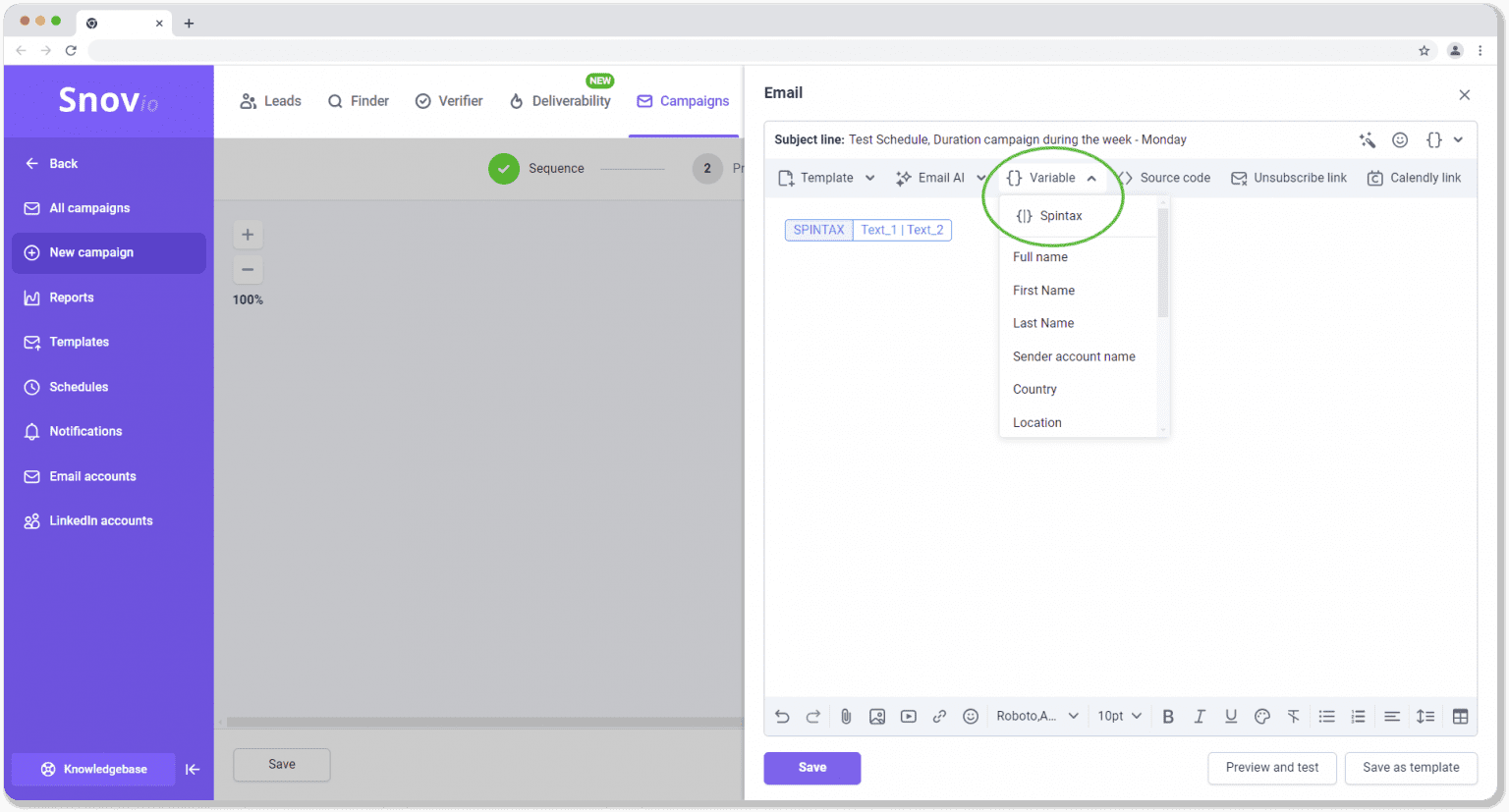Open the Roboto font family dropdown
Image resolution: width=1509 pixels, height=812 pixels.
pyautogui.click(x=1037, y=717)
